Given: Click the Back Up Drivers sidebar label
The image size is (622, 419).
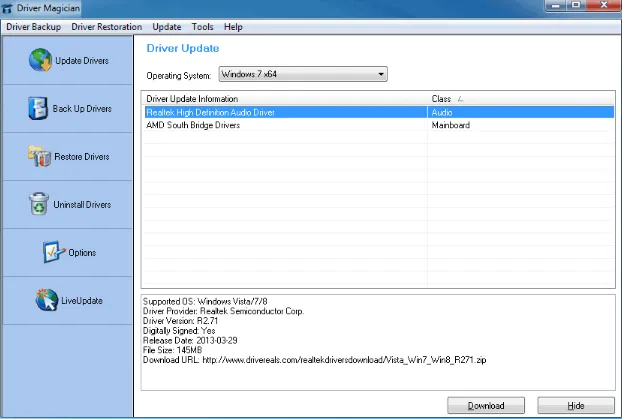Looking at the screenshot, I should pos(82,109).
